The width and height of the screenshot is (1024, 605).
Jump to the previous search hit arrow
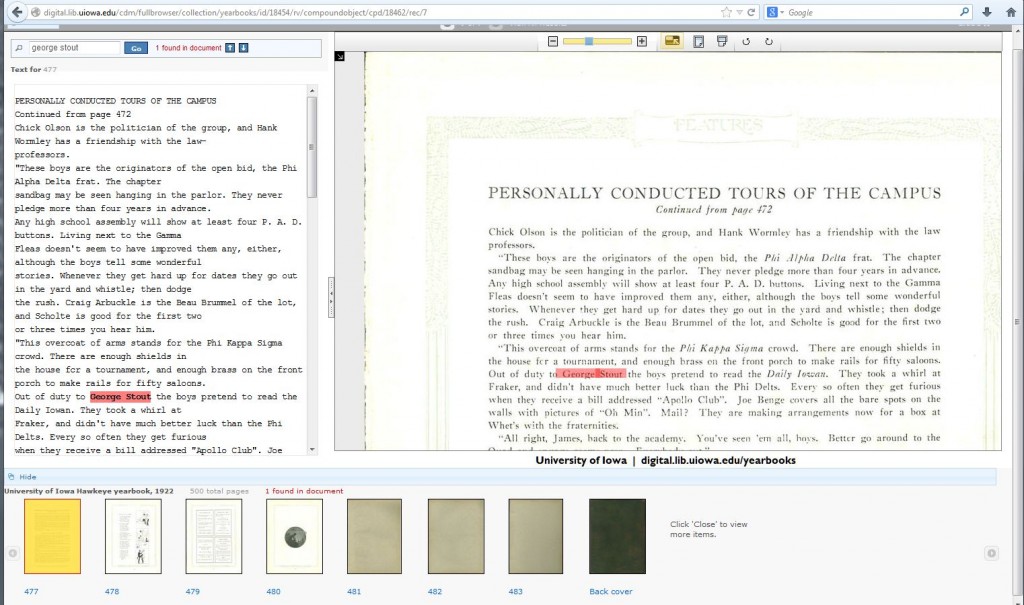click(230, 48)
